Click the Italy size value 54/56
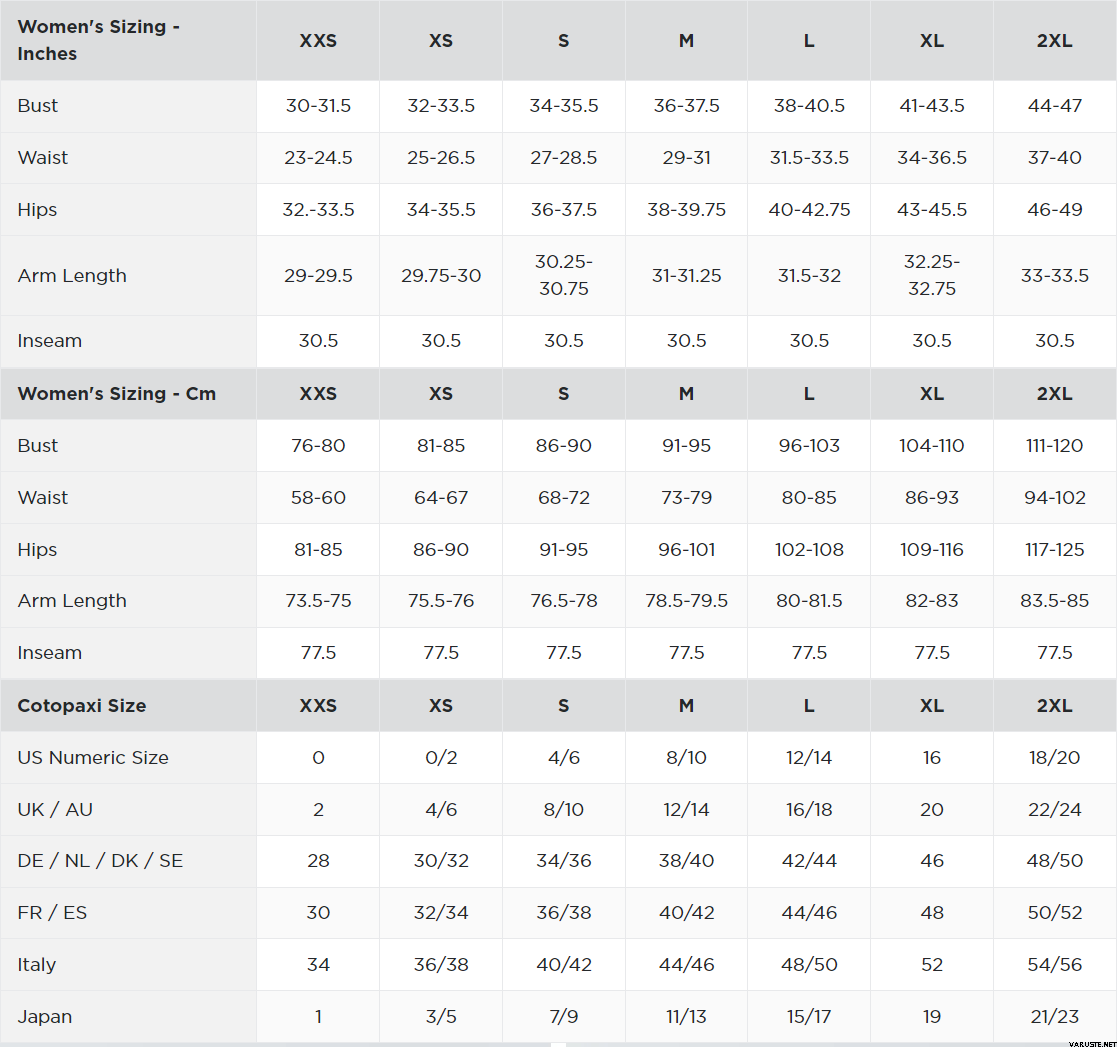 point(1054,965)
